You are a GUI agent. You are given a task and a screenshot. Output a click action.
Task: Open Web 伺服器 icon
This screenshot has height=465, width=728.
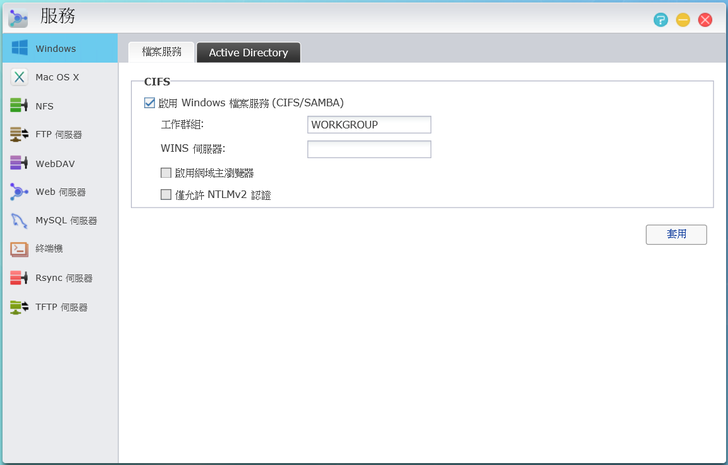[x=19, y=192]
